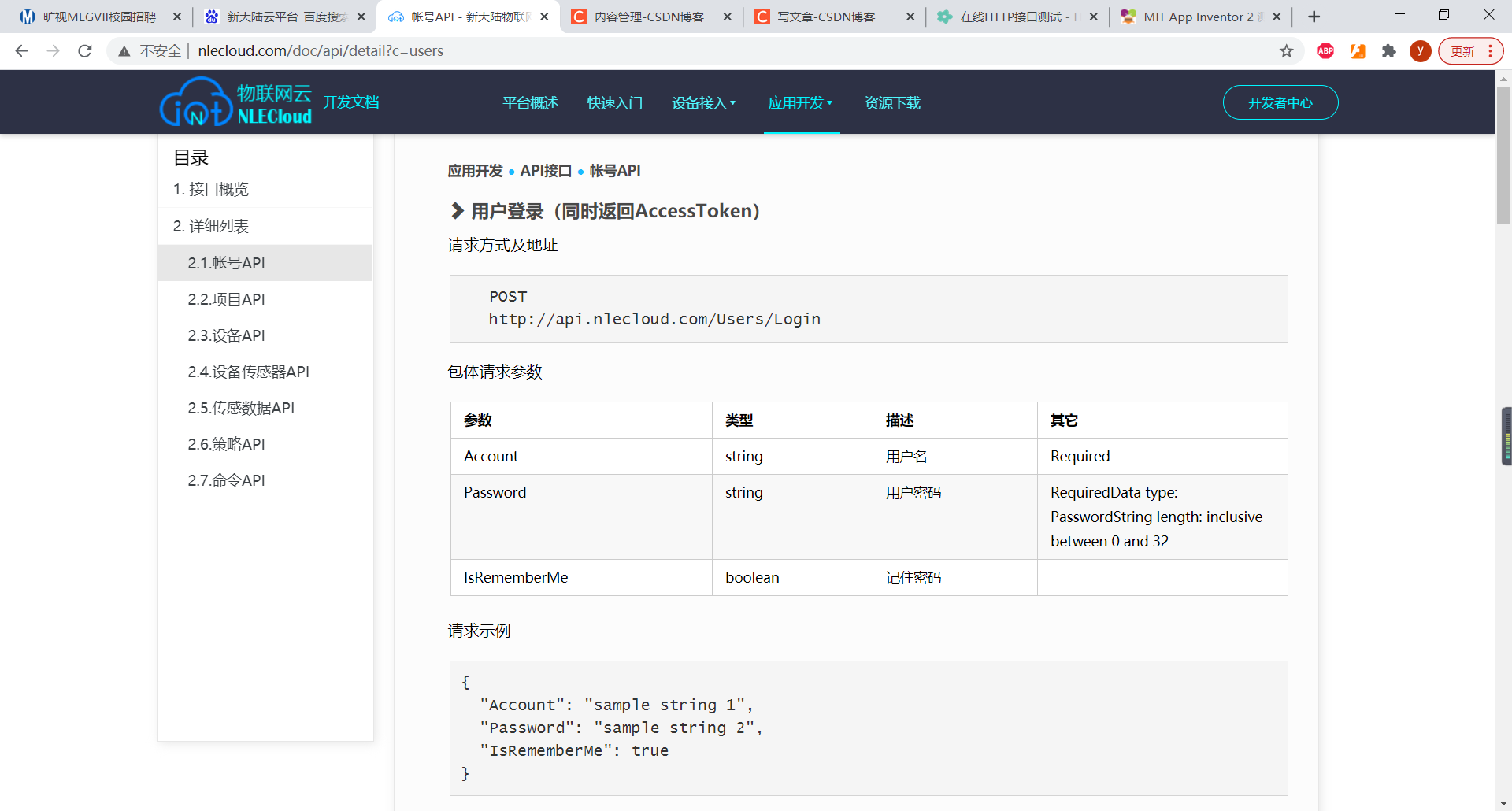Click the scrollbar down arrow
The width and height of the screenshot is (1512, 811).
tap(1503, 803)
